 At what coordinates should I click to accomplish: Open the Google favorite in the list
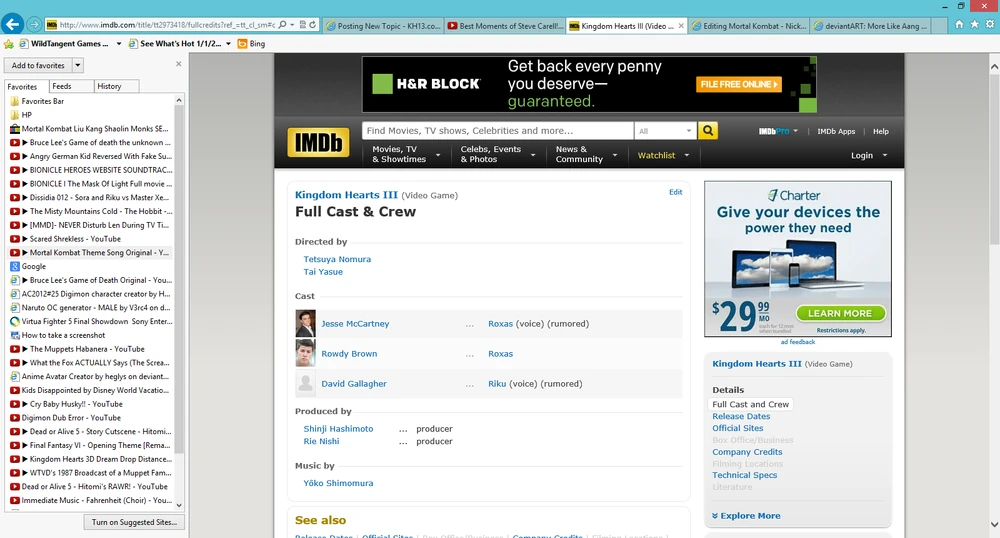click(34, 267)
